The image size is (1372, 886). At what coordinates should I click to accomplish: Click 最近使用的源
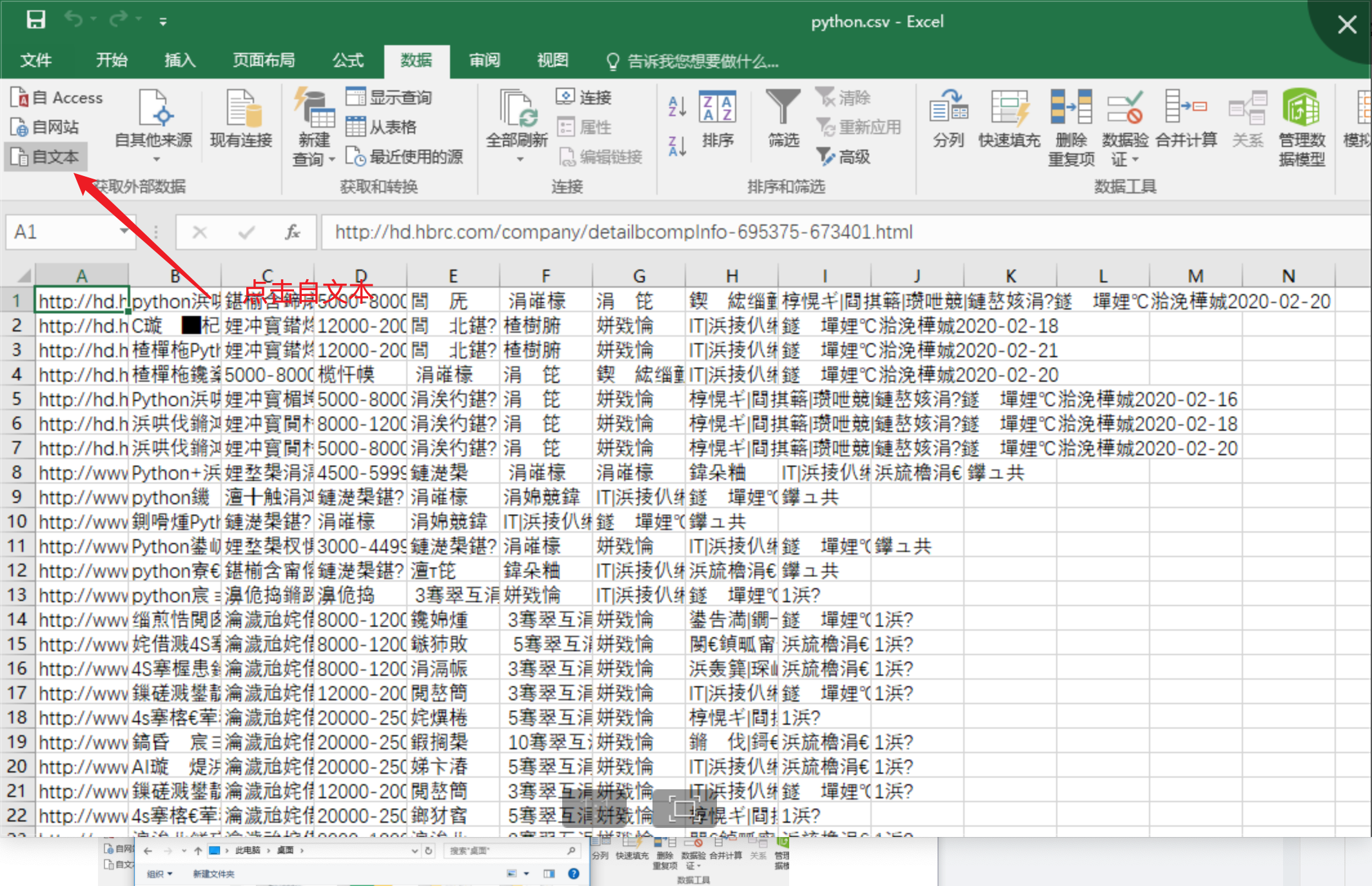(404, 157)
